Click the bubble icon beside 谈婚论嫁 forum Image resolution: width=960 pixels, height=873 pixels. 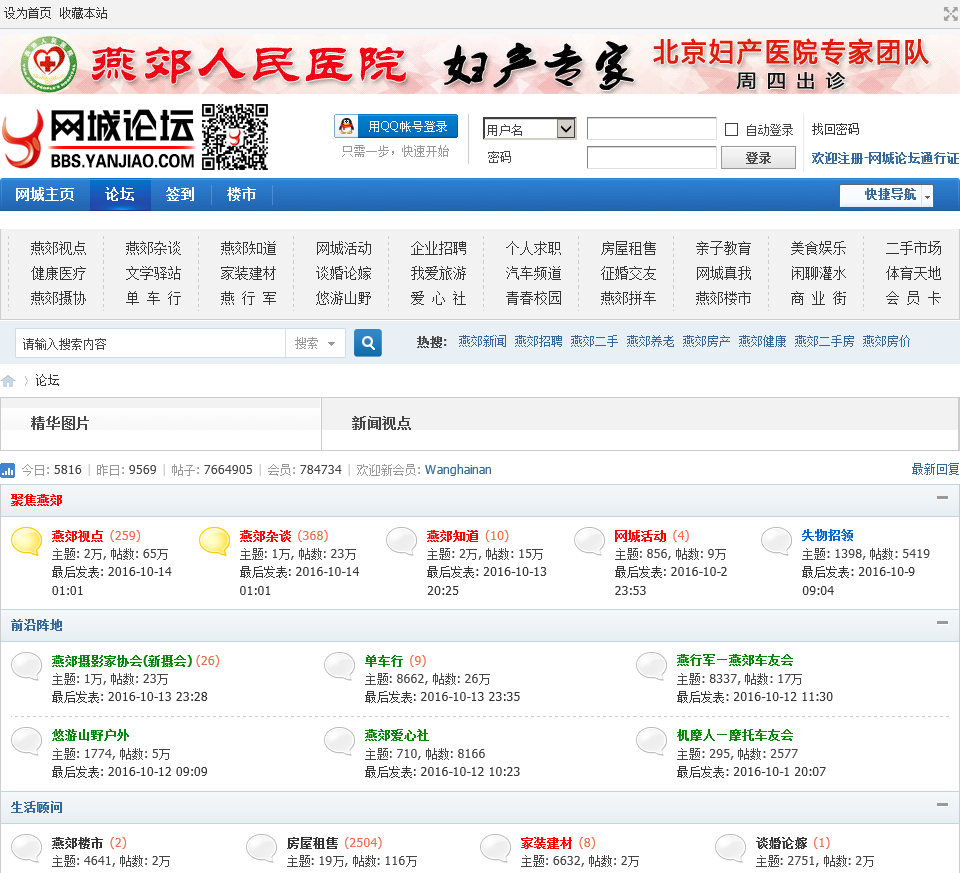(730, 848)
